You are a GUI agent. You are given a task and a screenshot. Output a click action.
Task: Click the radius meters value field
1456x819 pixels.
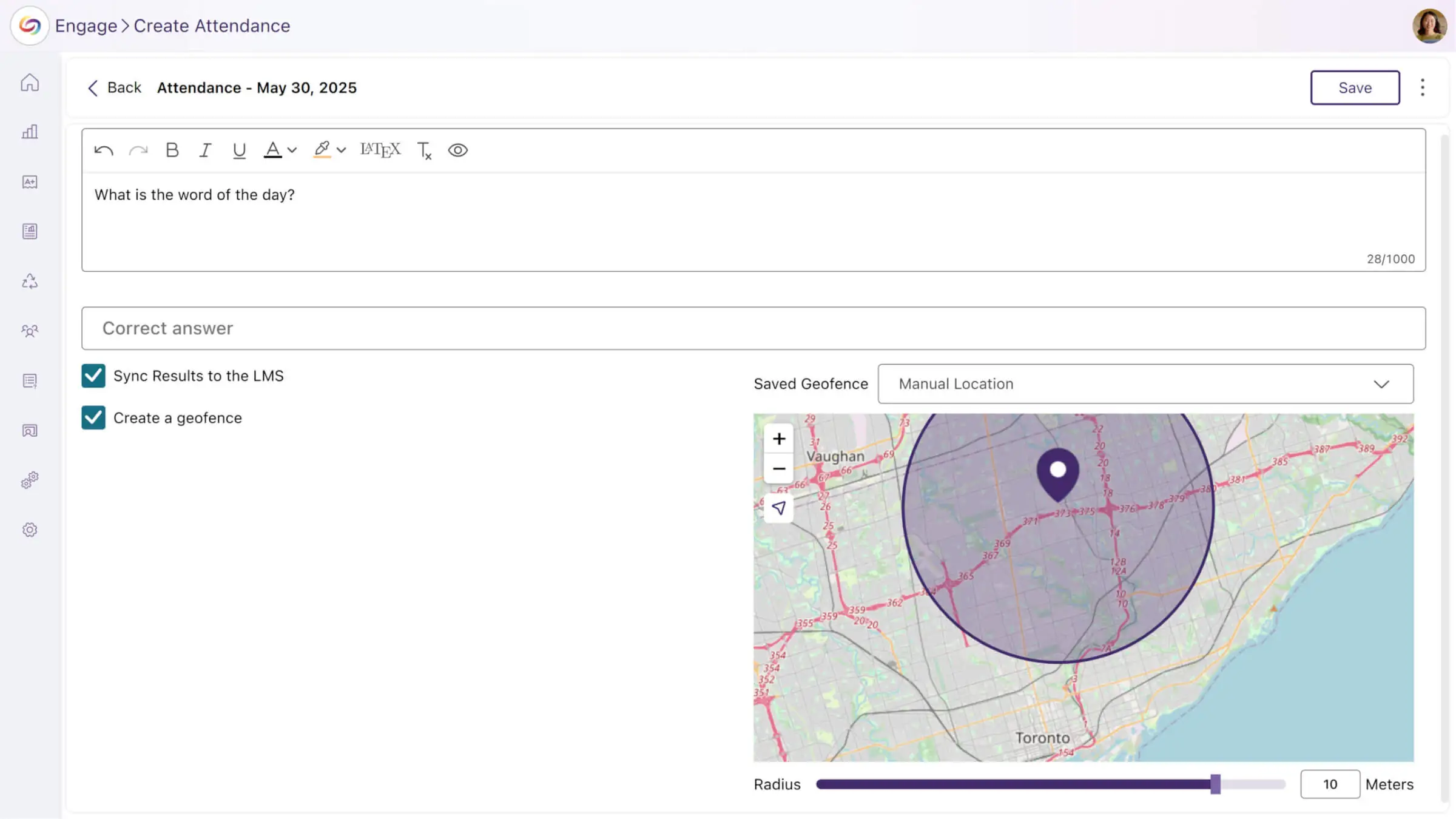(x=1330, y=784)
